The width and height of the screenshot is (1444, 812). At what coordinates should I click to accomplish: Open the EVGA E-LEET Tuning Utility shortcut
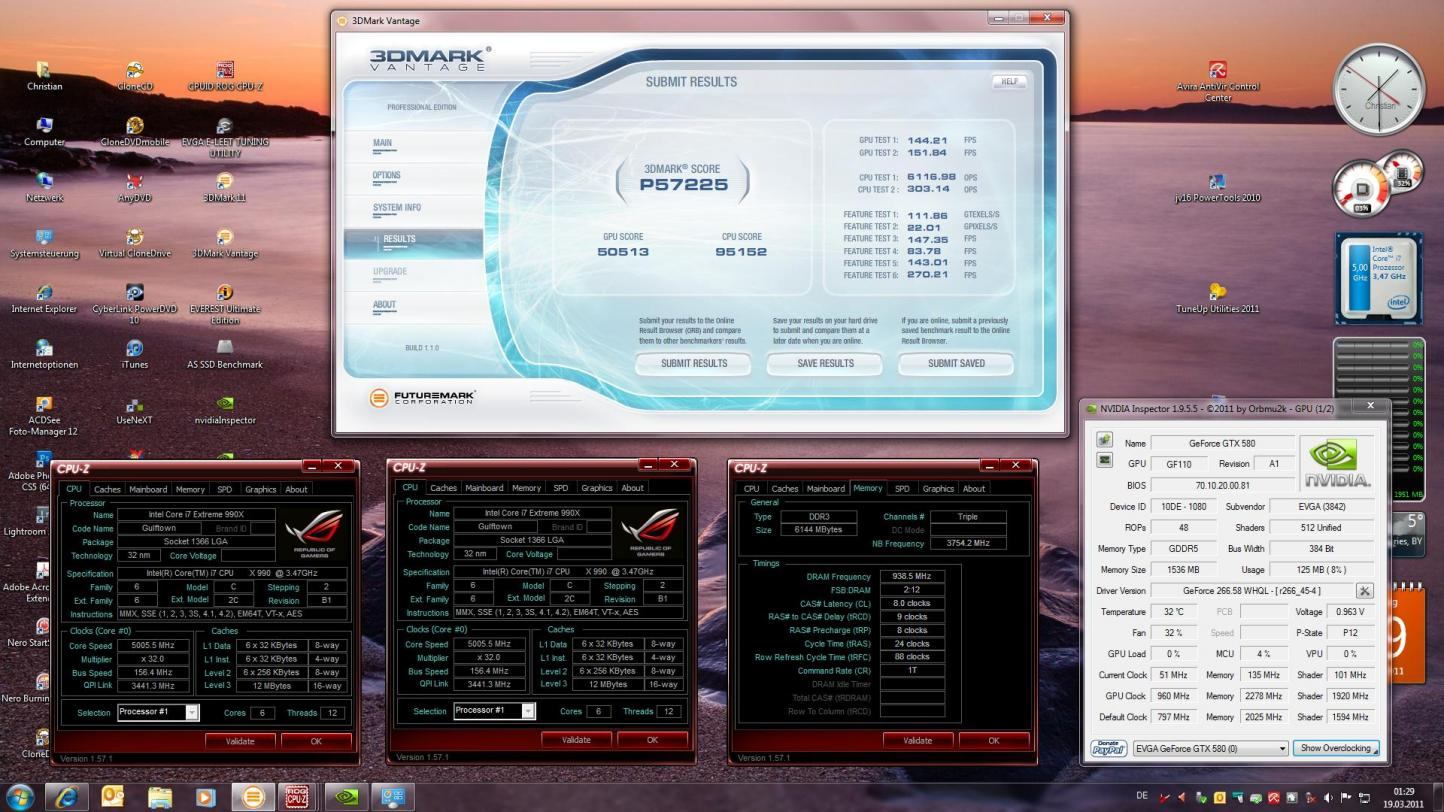tap(225, 138)
